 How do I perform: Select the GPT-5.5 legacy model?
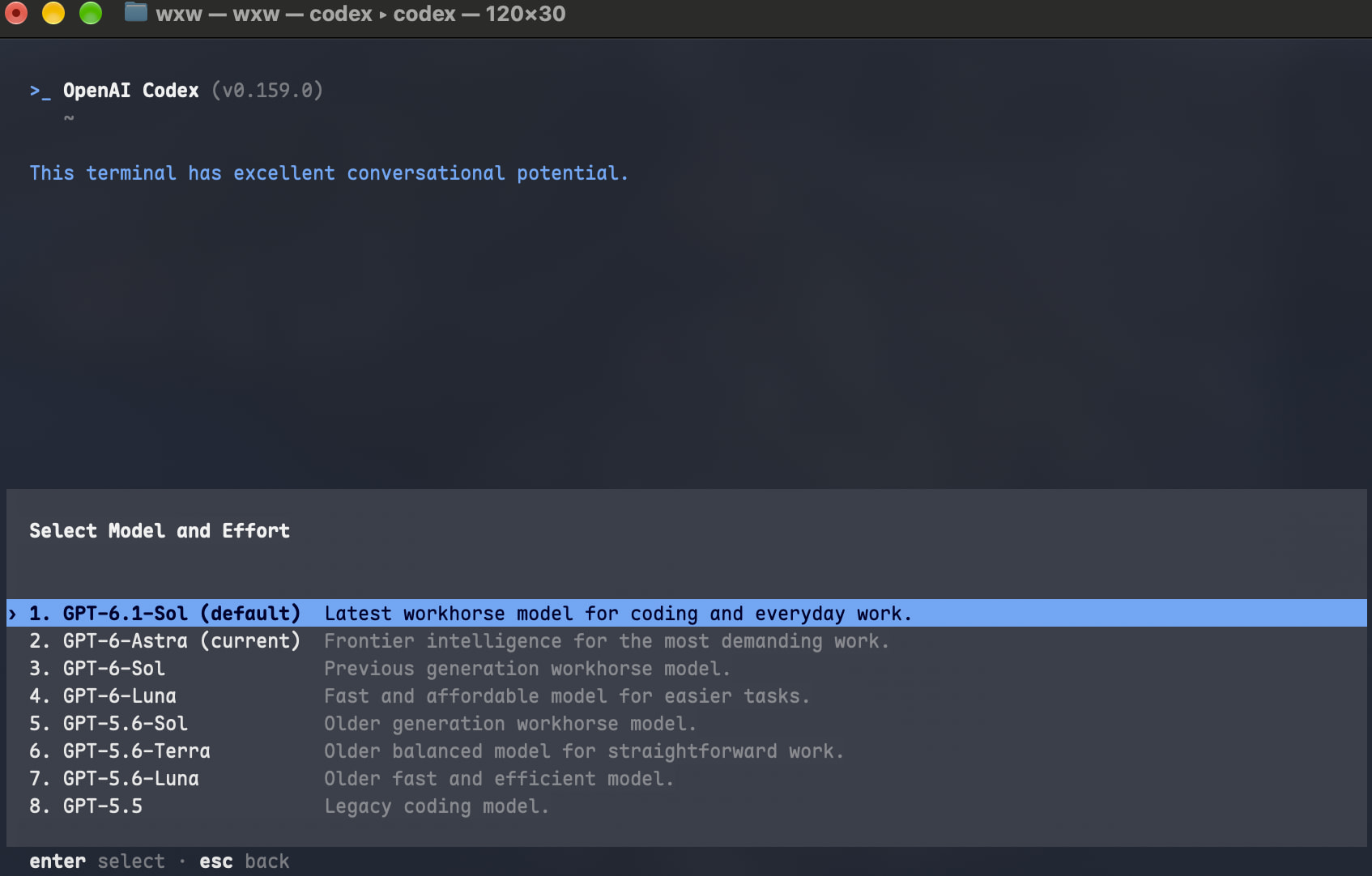pos(686,806)
